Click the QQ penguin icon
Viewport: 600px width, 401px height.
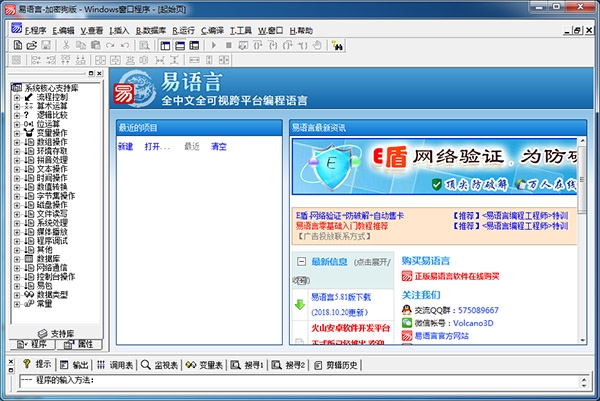(406, 310)
